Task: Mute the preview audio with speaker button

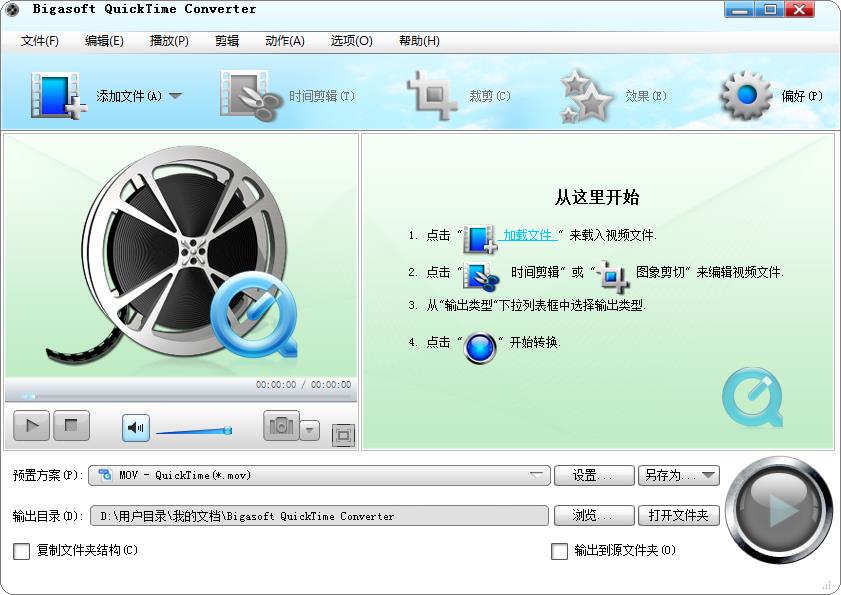Action: coord(135,426)
